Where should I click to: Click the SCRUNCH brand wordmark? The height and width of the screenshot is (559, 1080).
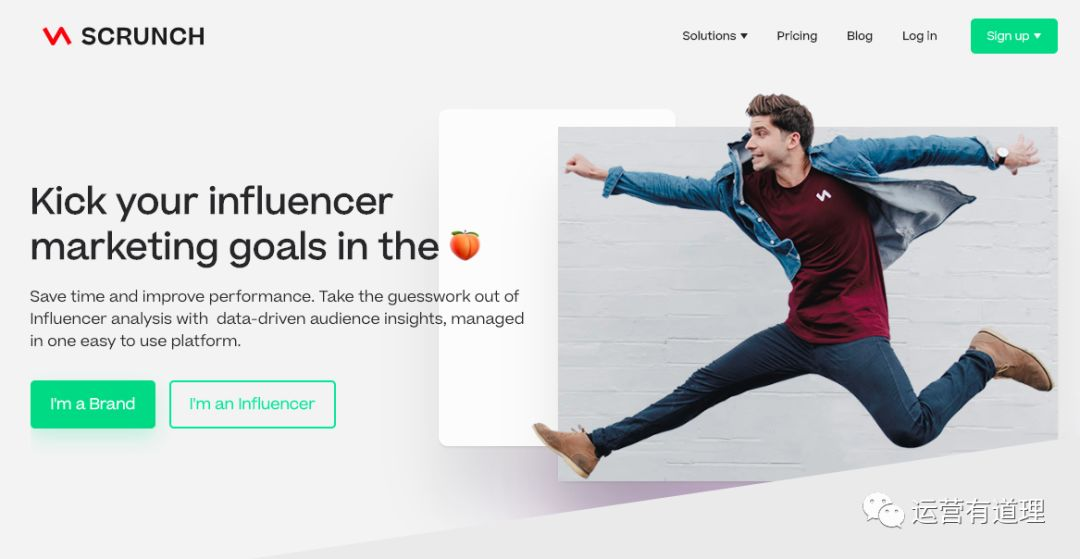[143, 36]
